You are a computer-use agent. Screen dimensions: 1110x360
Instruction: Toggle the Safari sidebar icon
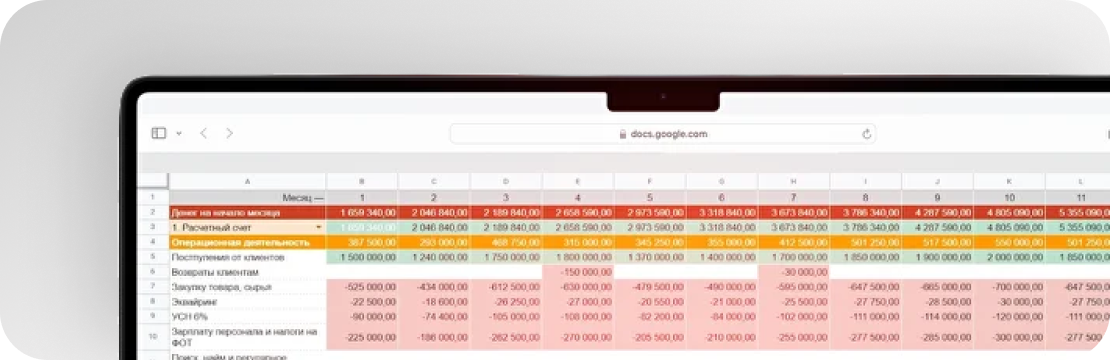coord(159,133)
